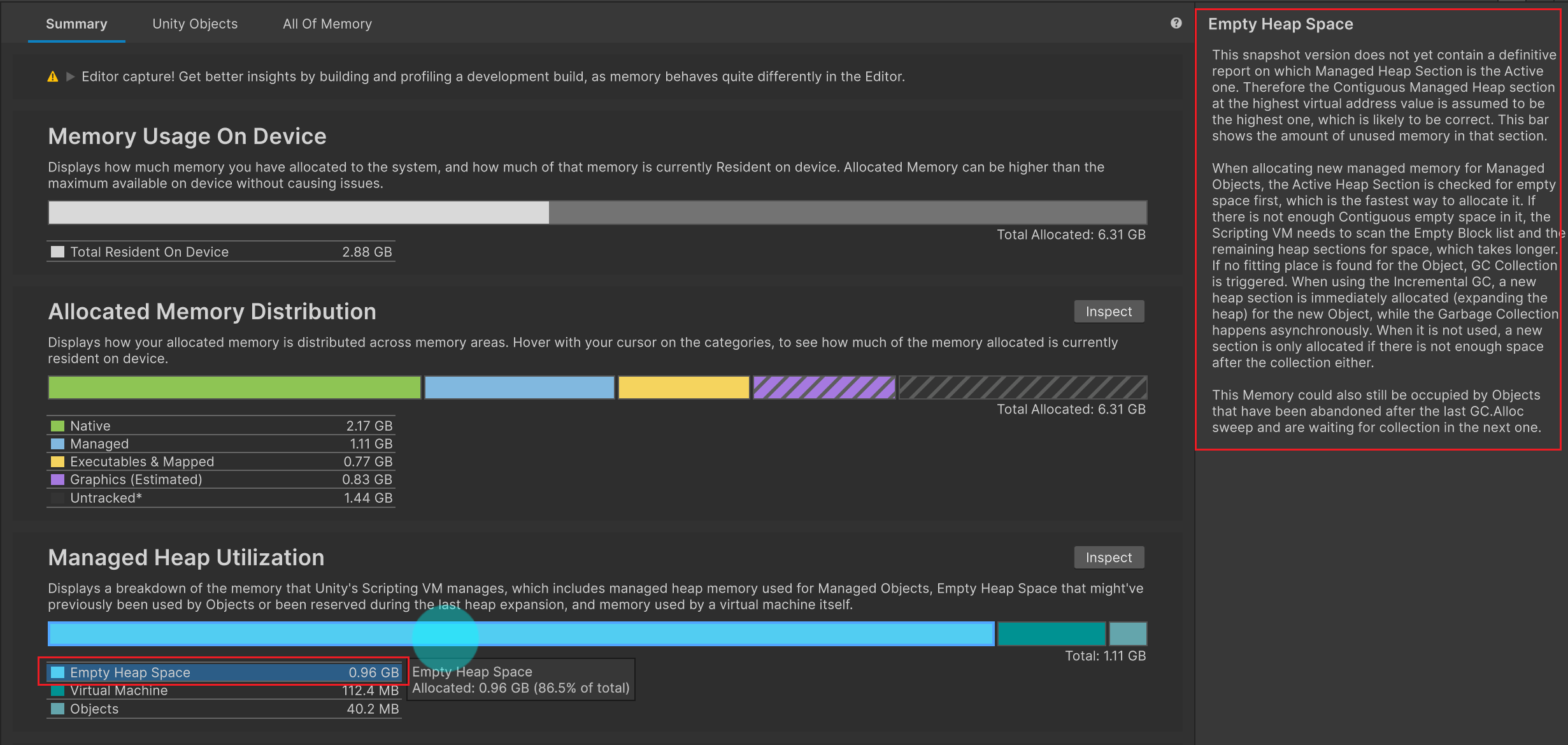This screenshot has height=745, width=1568.
Task: Click Inspect for Allocated Memory Distribution
Action: click(1108, 312)
